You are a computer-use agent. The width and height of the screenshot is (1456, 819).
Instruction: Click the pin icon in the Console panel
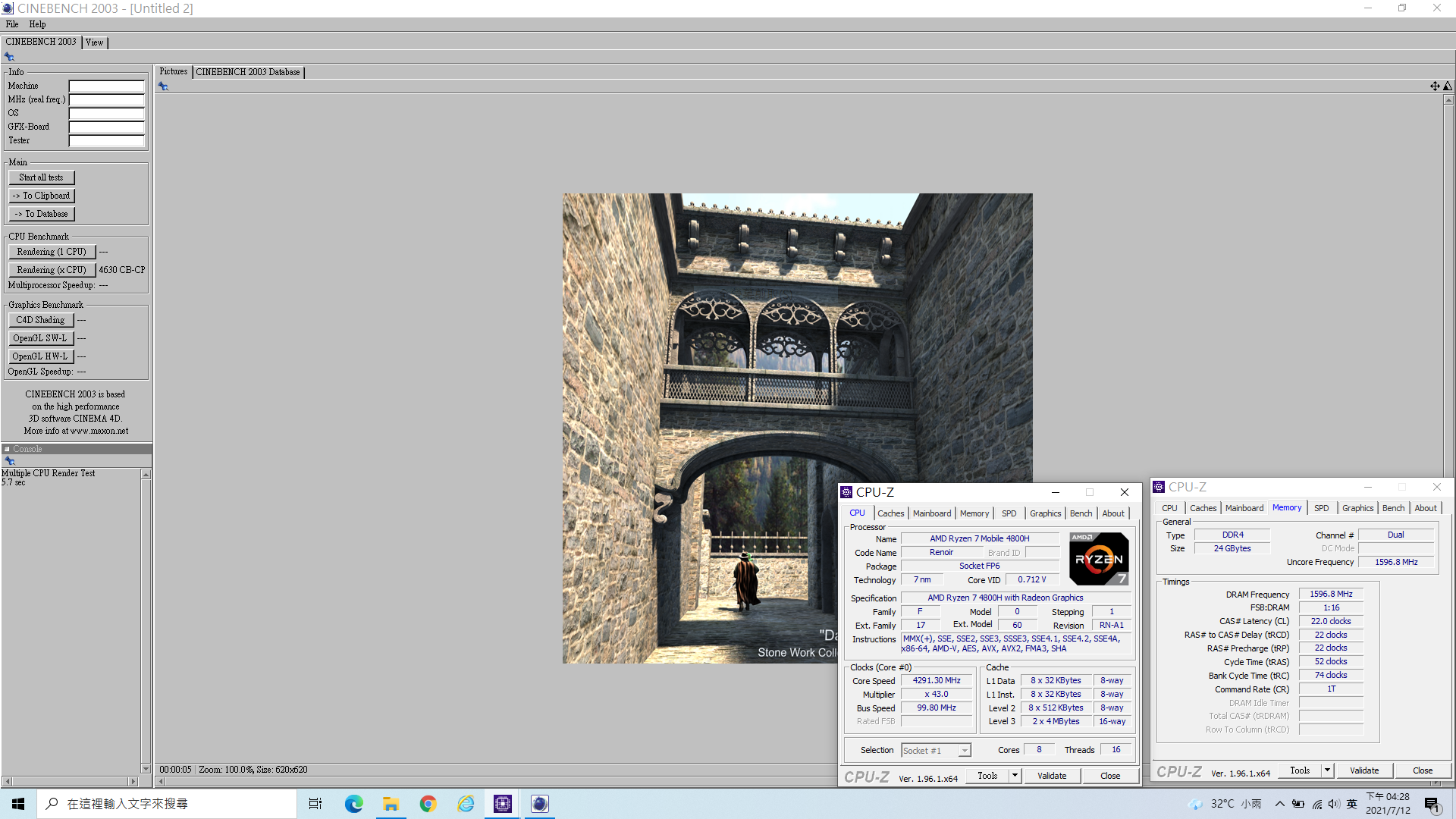point(10,461)
